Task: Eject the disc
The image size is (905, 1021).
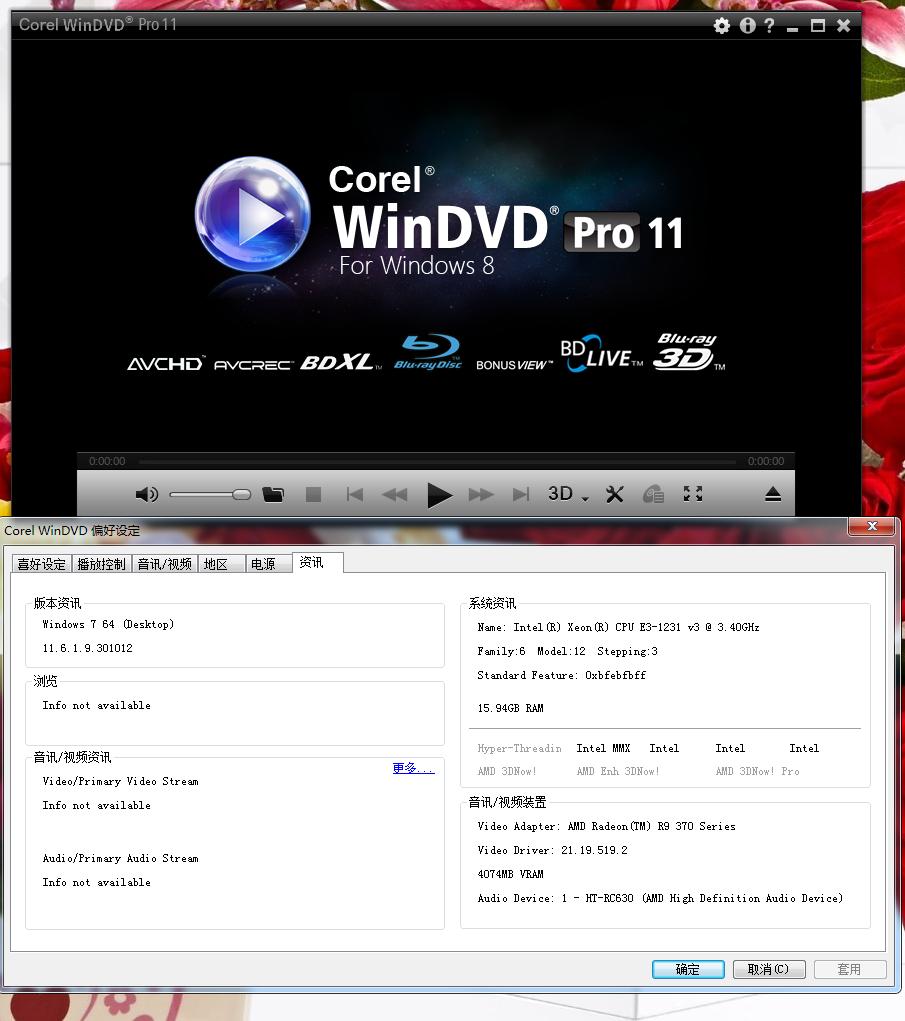Action: (x=773, y=494)
